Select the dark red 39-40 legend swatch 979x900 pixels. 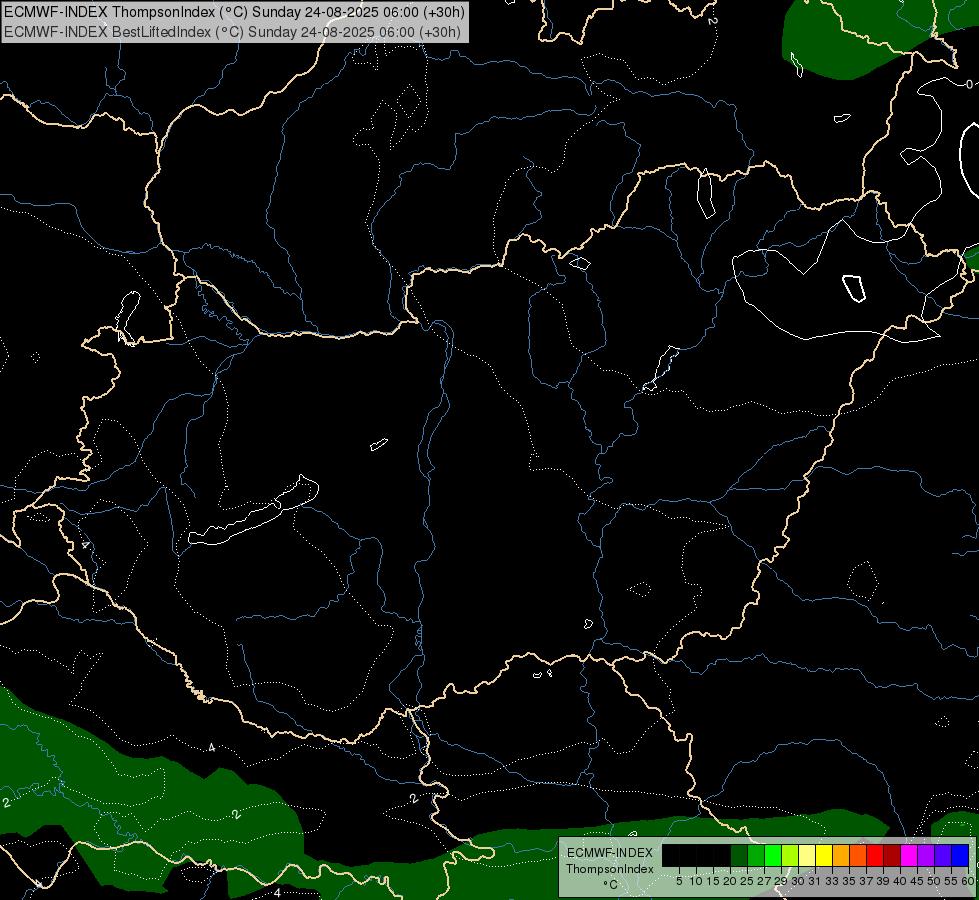(x=892, y=855)
